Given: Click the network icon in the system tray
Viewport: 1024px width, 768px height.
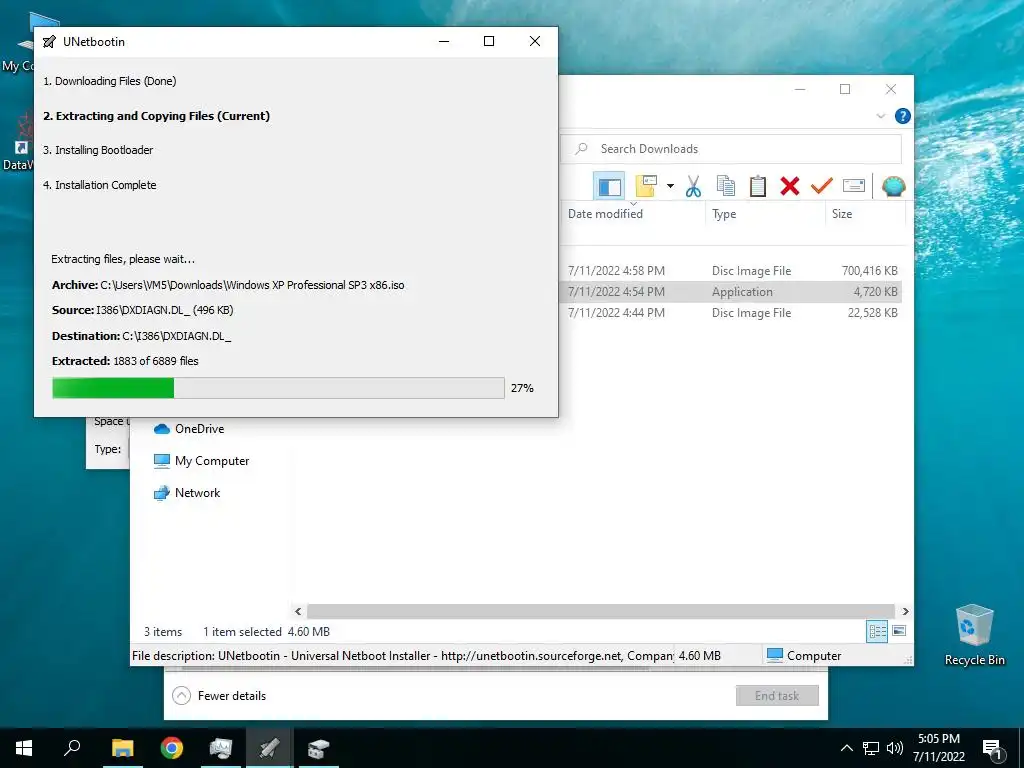Looking at the screenshot, I should (x=871, y=748).
